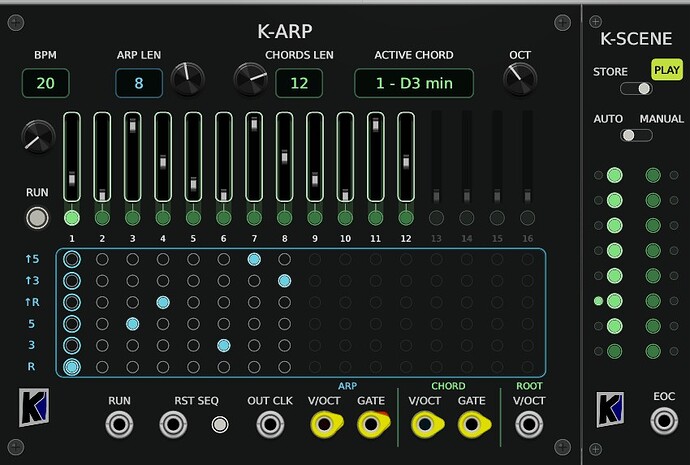Click lit R row cell in column 1
The image size is (690, 465).
click(x=72, y=367)
